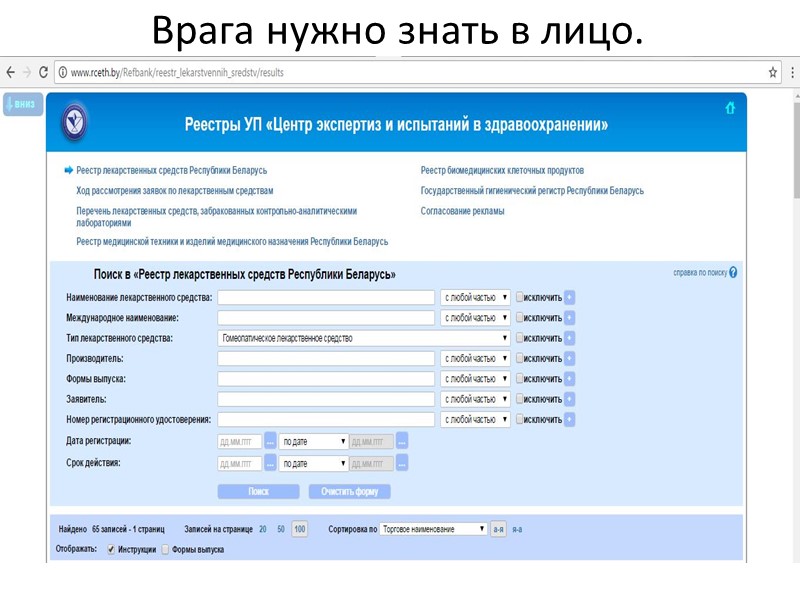Image resolution: width=800 pixels, height=600 pixels.
Task: Open search help question mark icon
Action: pyautogui.click(x=733, y=272)
